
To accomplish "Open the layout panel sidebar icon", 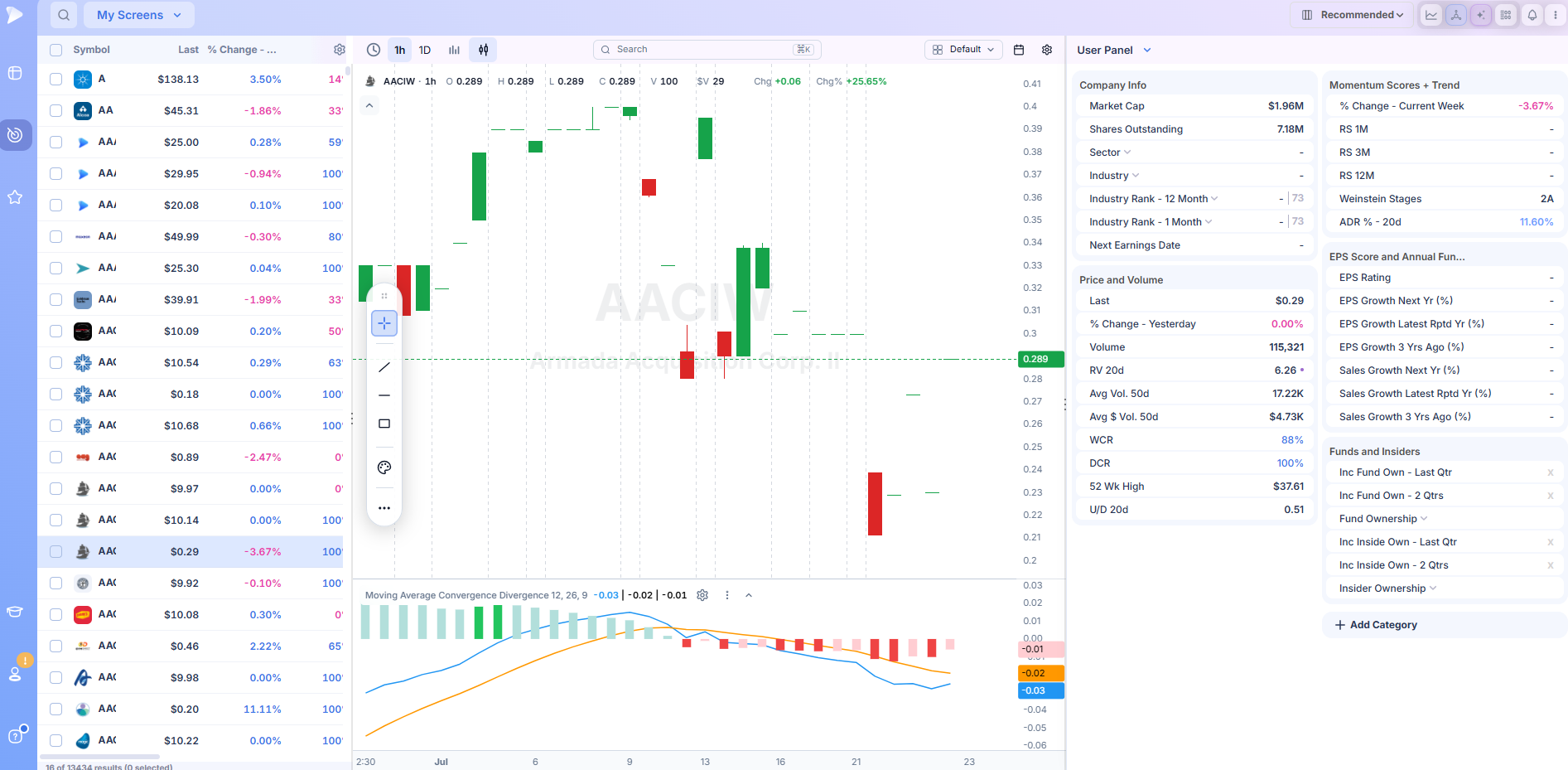I will click(x=15, y=73).
